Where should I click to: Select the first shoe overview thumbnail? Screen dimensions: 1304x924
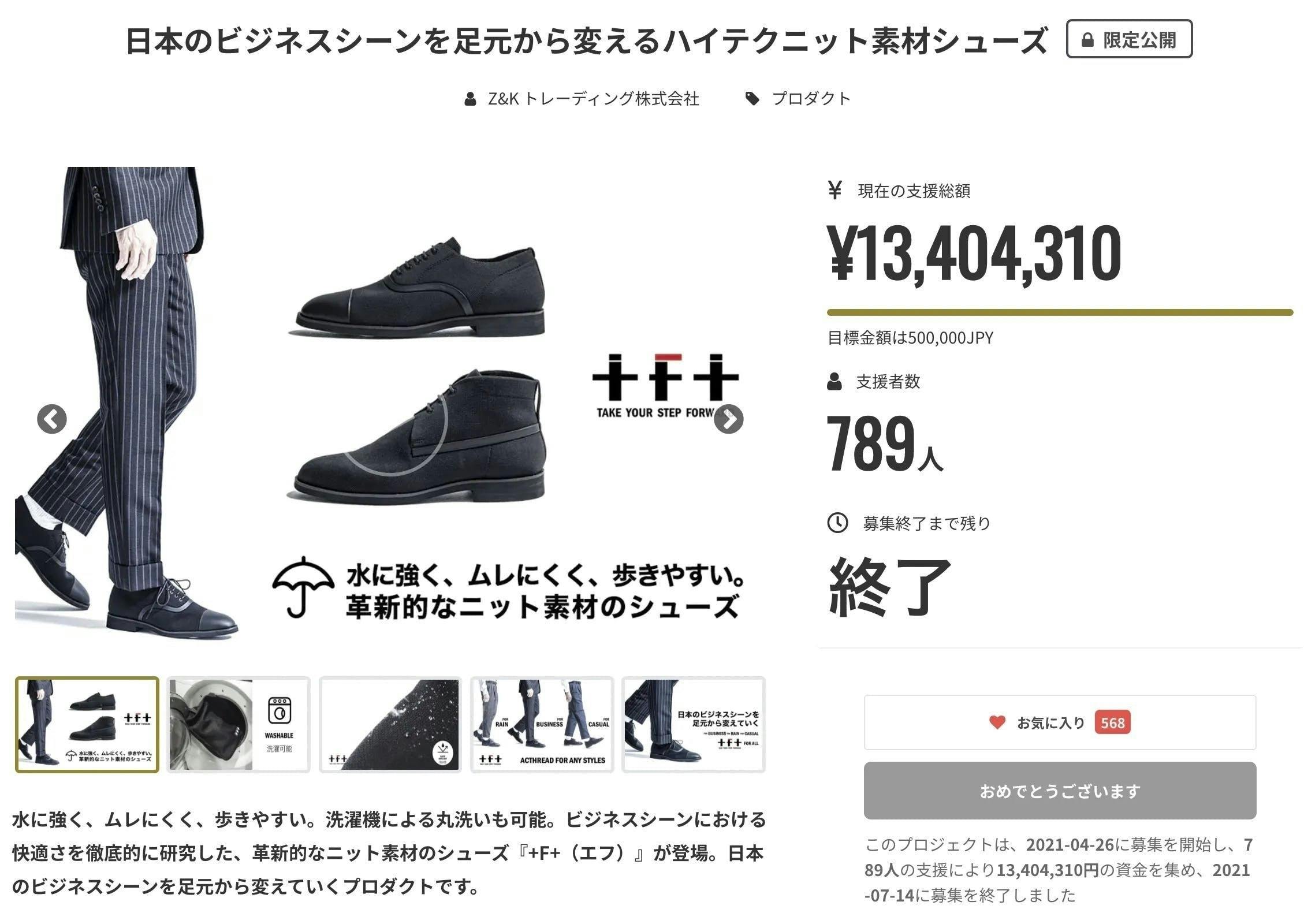87,724
